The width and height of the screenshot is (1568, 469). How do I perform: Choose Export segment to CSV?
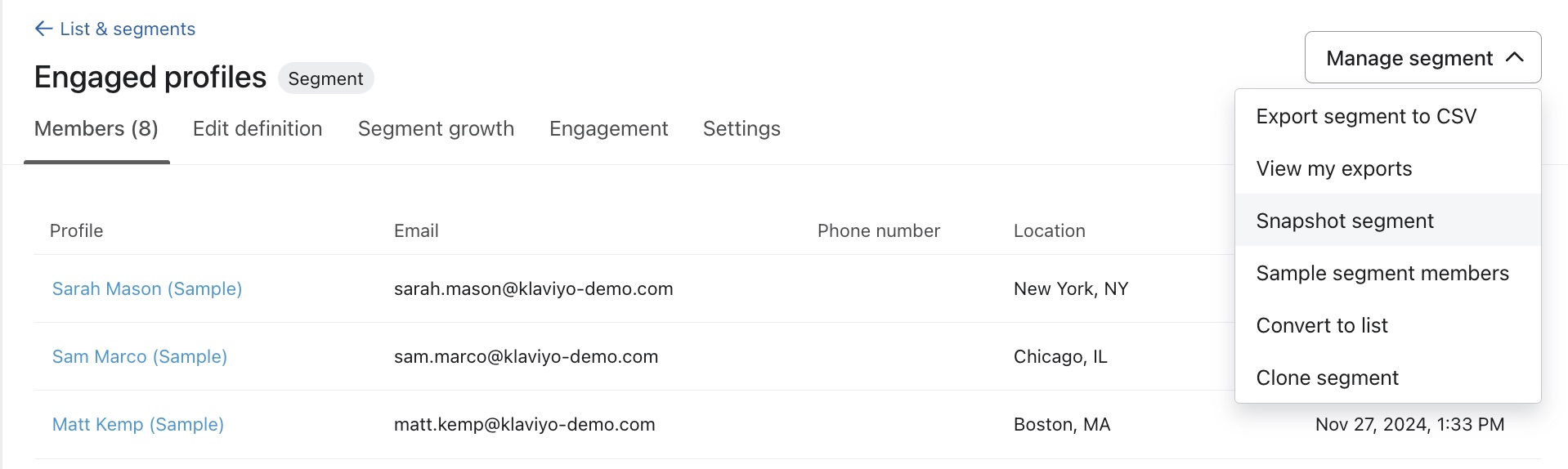click(1366, 117)
